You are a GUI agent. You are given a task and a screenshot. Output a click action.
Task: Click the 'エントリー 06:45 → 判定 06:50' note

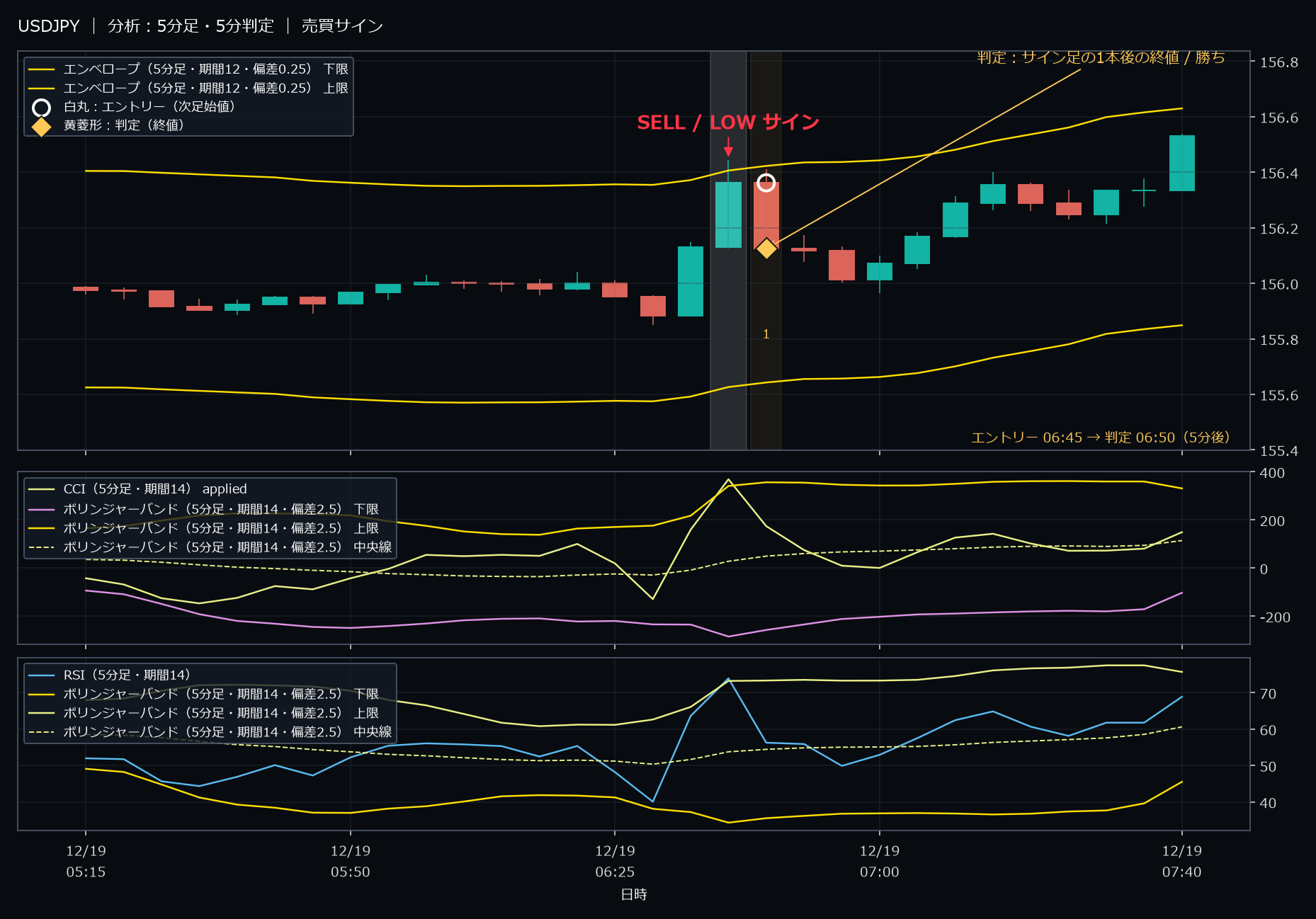coord(1100,438)
